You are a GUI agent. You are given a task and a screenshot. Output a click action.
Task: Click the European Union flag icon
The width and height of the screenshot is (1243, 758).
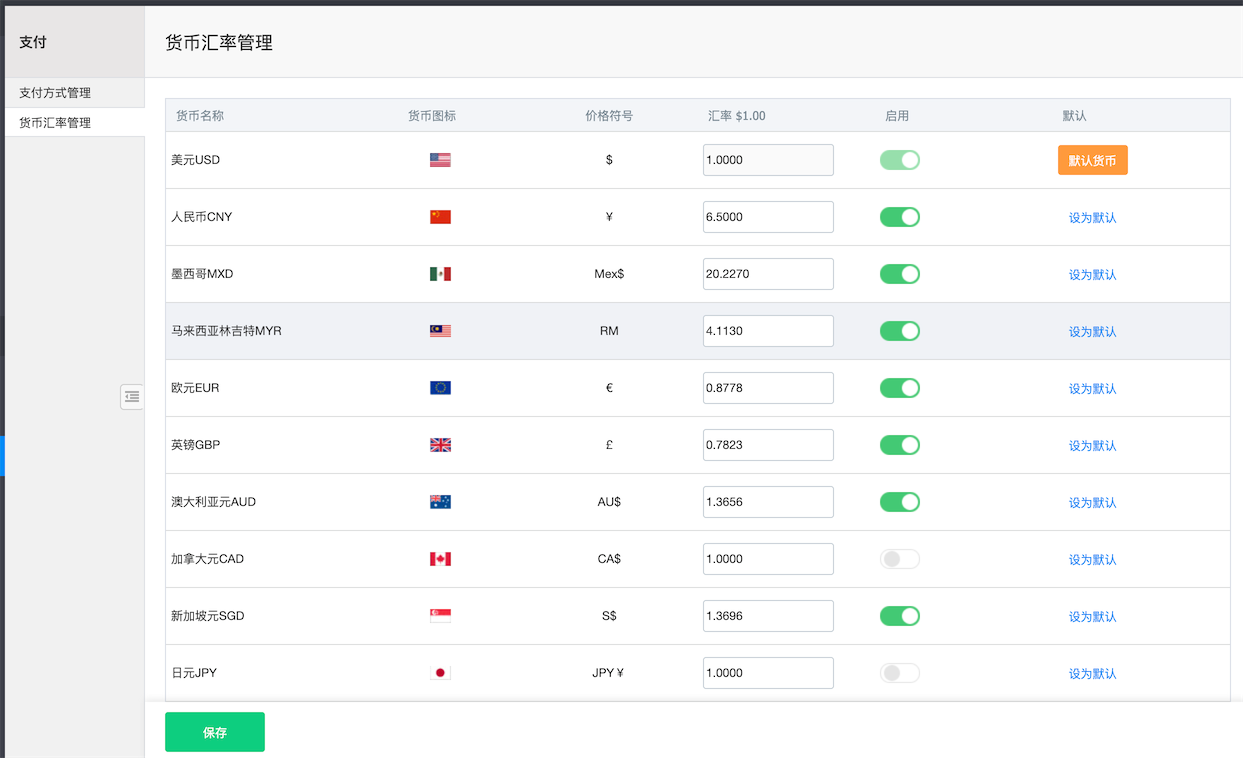click(x=440, y=388)
